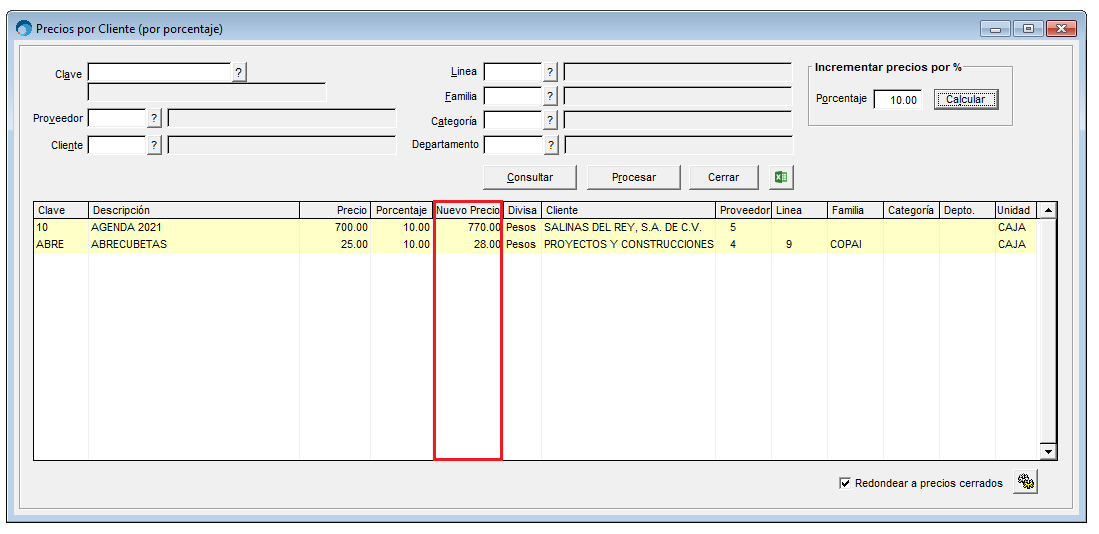Click the Porcentaje column header

tap(402, 210)
